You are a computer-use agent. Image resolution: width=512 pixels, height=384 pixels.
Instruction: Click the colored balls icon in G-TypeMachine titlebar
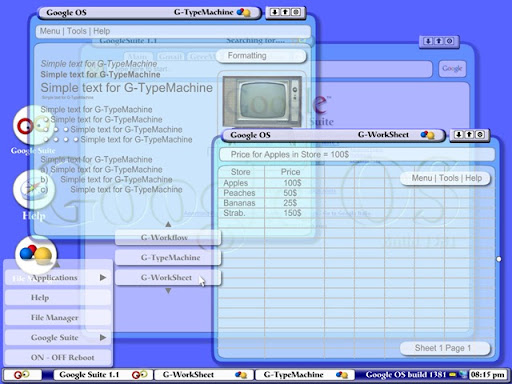pyautogui.click(x=244, y=13)
